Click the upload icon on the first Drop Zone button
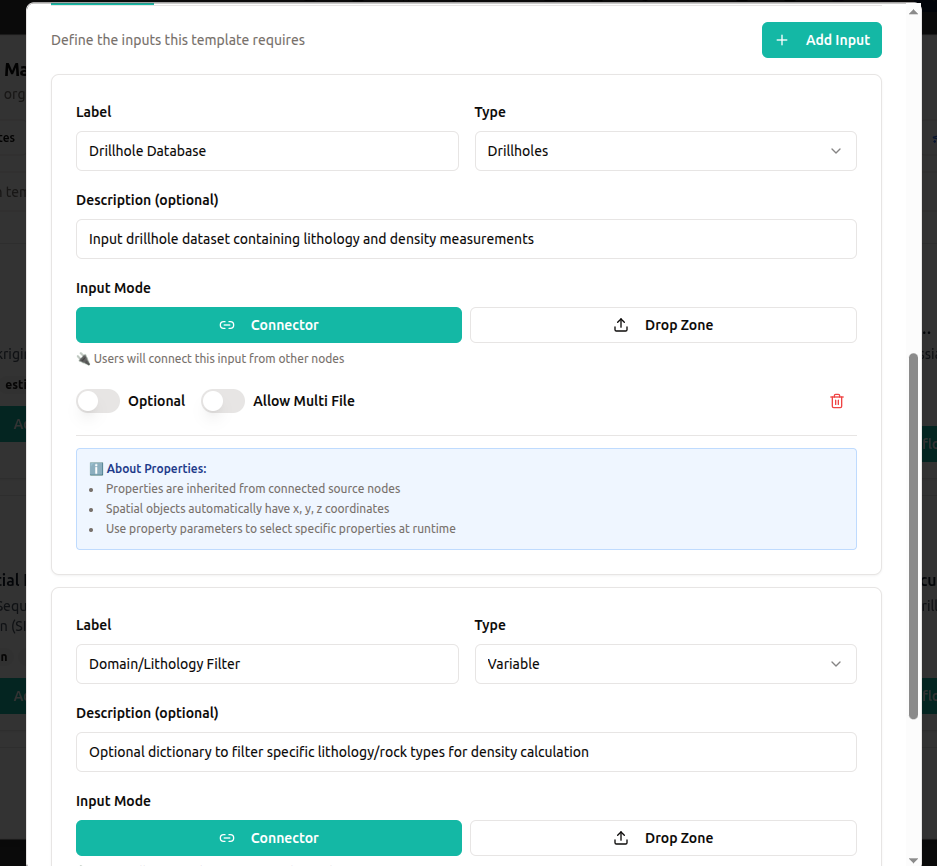The image size is (937, 866). click(x=622, y=325)
